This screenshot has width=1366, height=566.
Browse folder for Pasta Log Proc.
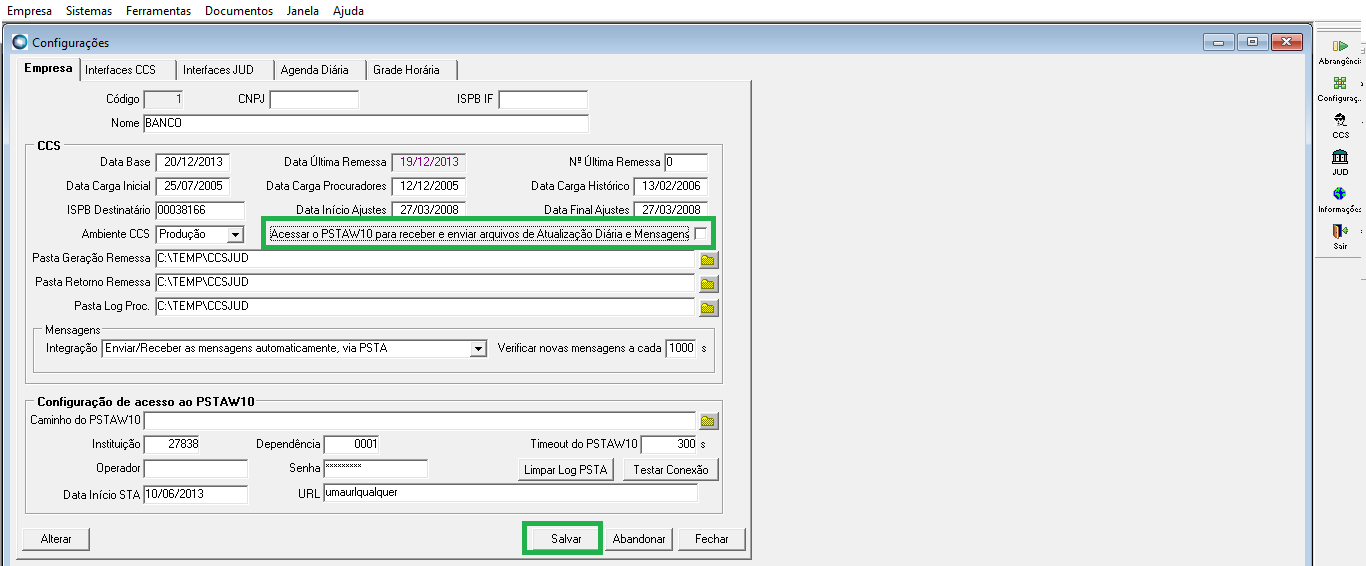coord(709,307)
